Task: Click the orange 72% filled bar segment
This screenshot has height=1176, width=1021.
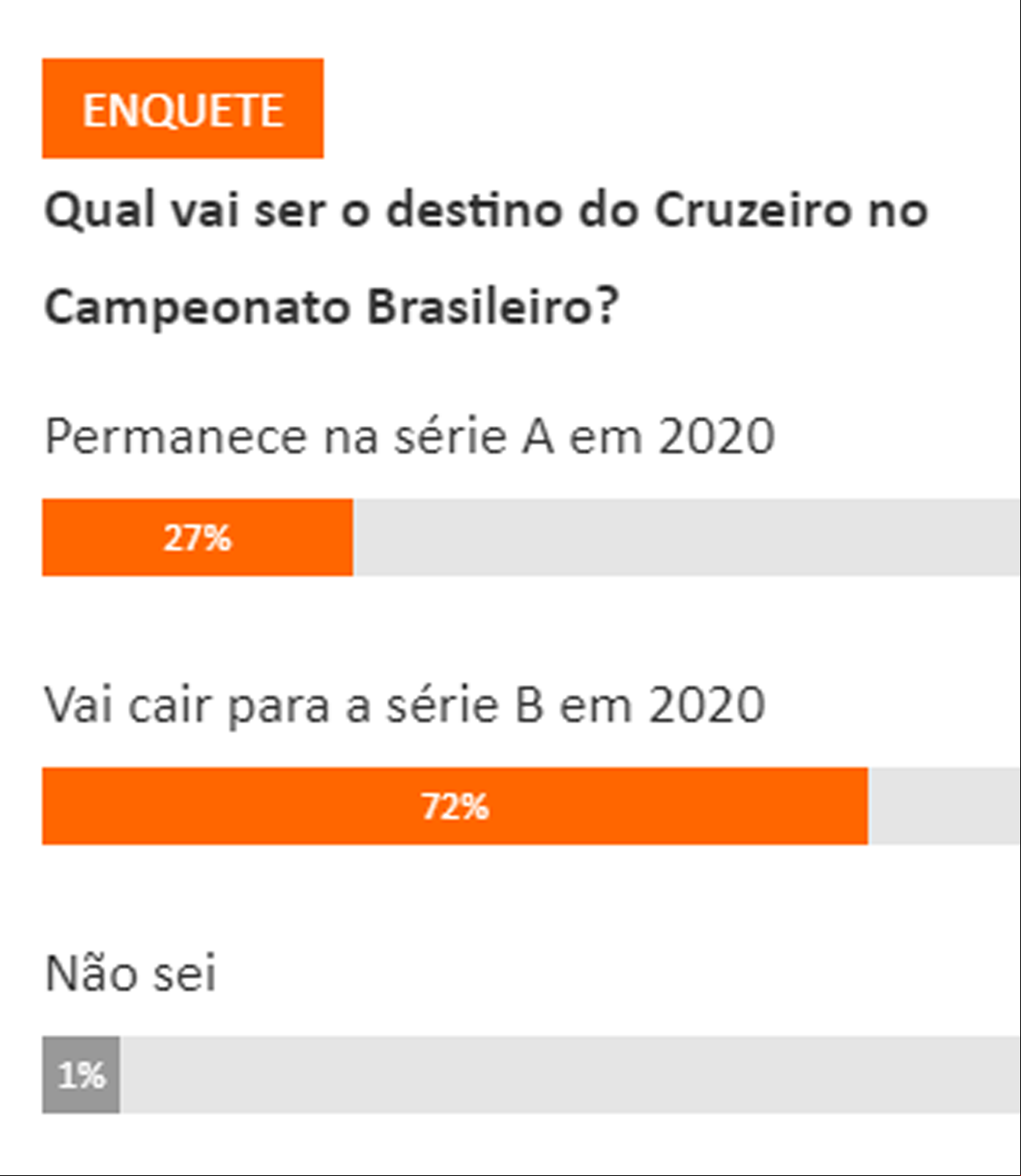Action: (455, 806)
